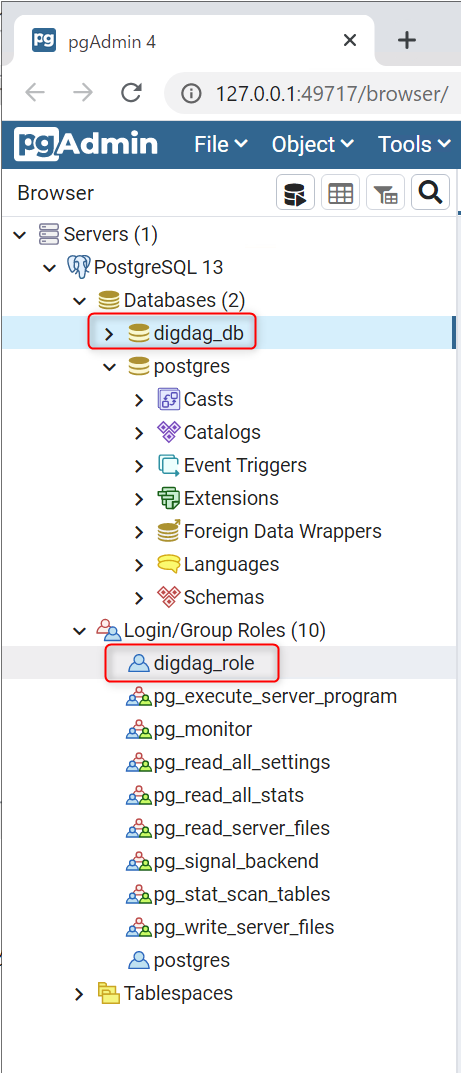Select the Servers (1) label

[x=111, y=235]
